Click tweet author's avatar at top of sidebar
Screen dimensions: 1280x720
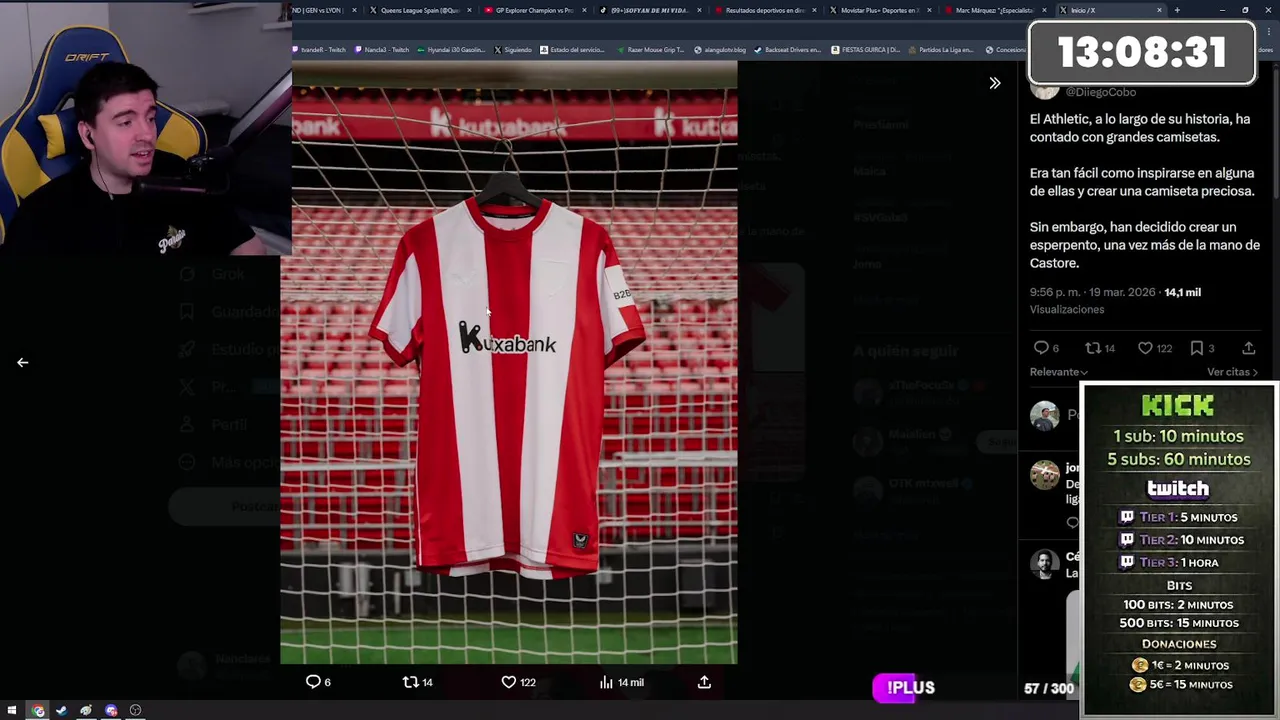(1044, 90)
